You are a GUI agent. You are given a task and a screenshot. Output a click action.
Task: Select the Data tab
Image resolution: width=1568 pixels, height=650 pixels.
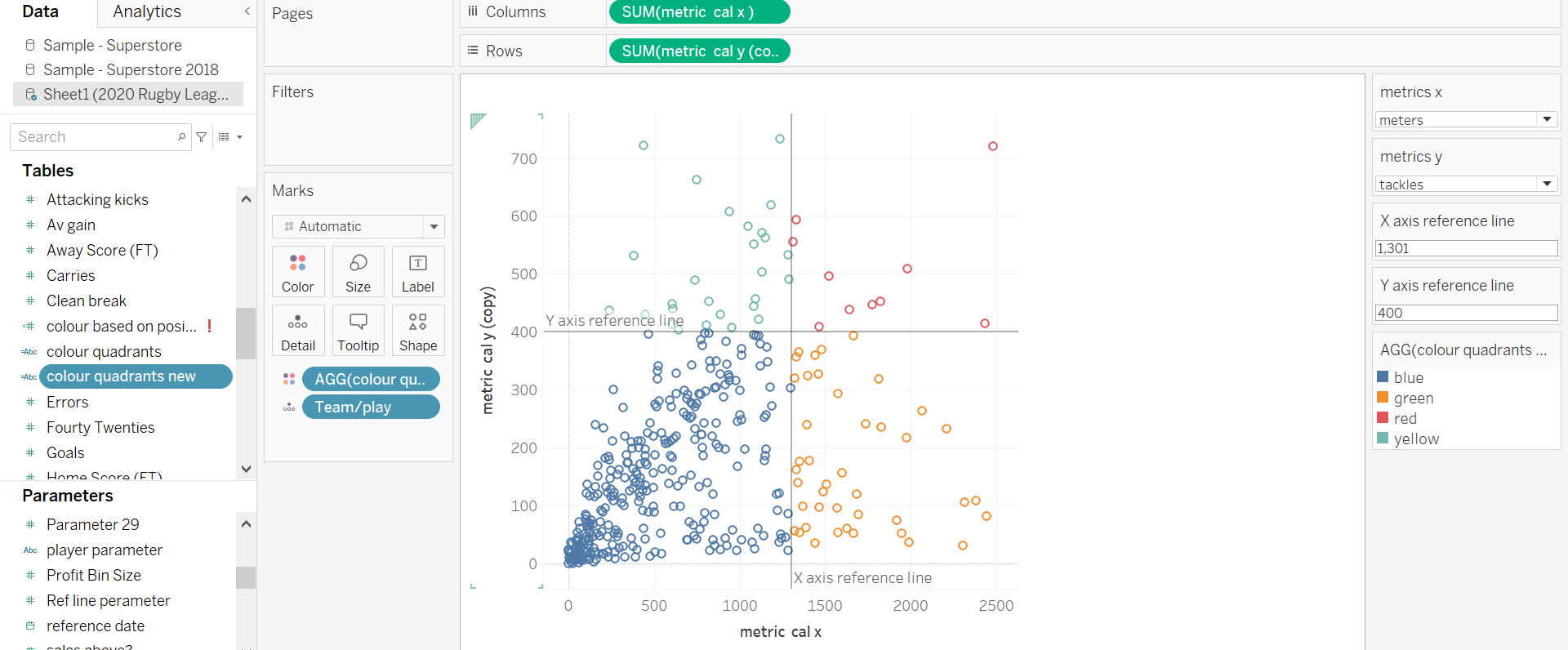pyautogui.click(x=41, y=11)
